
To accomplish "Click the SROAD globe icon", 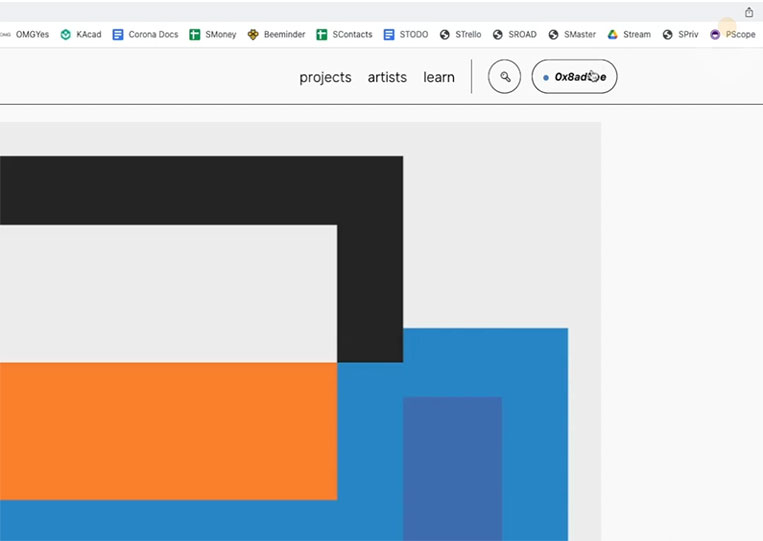I will [497, 35].
